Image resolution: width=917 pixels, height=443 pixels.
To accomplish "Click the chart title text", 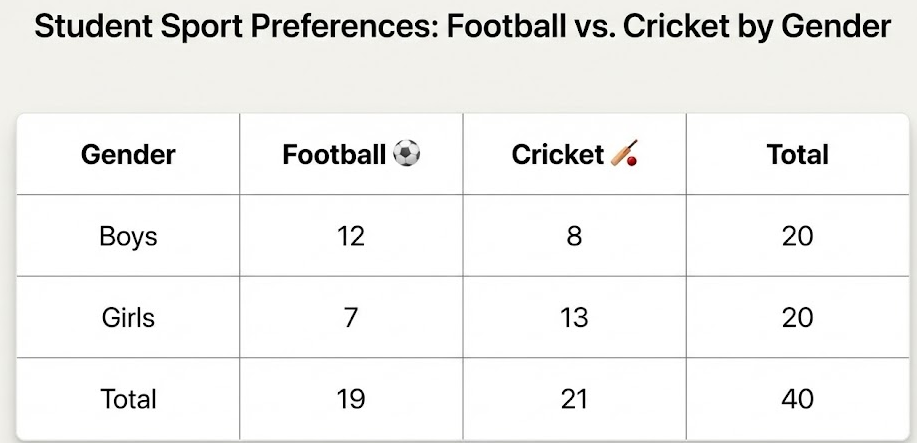I will (x=461, y=27).
